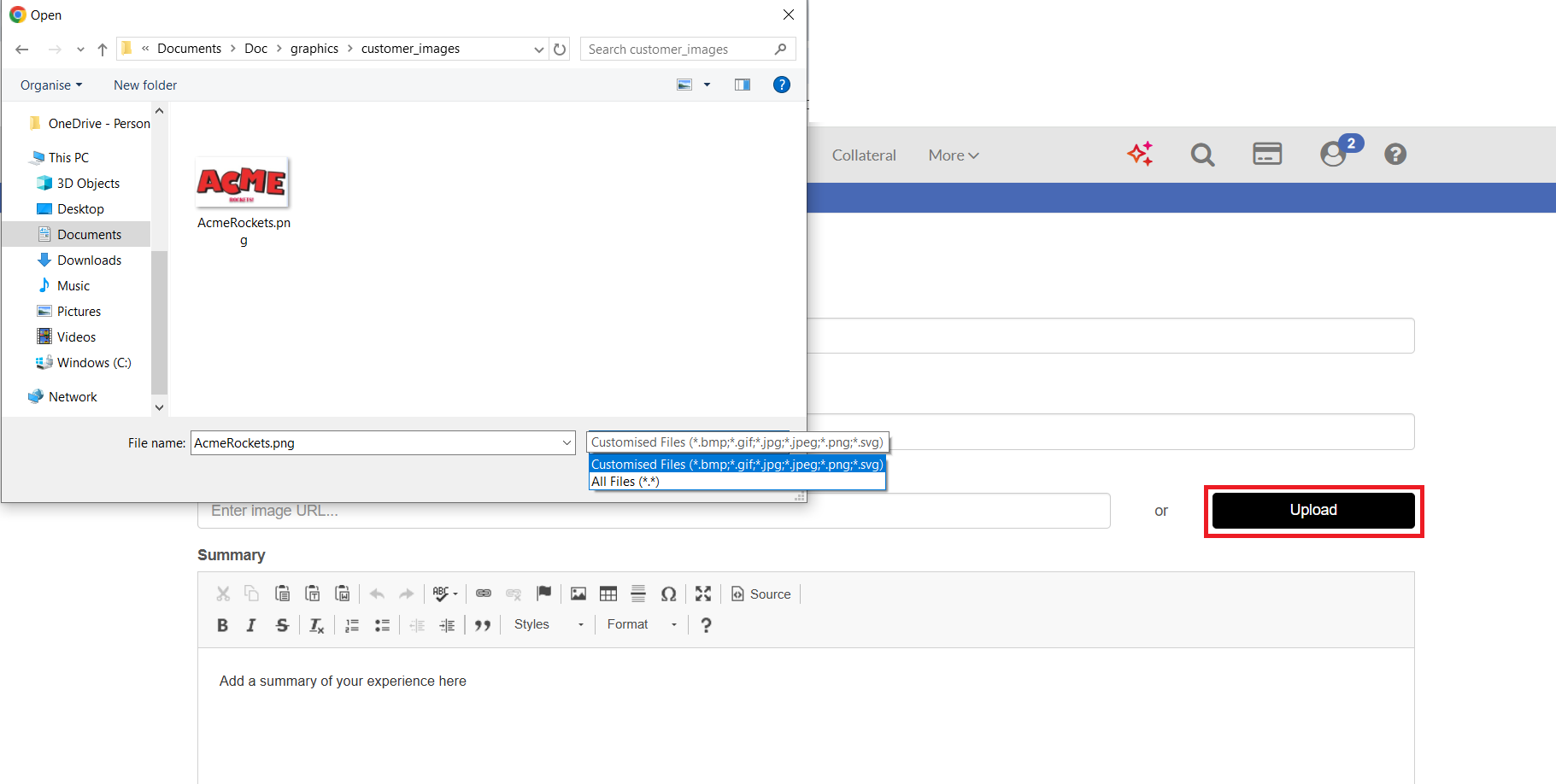Open the Collateral menu item
This screenshot has width=1556, height=784.
[864, 155]
